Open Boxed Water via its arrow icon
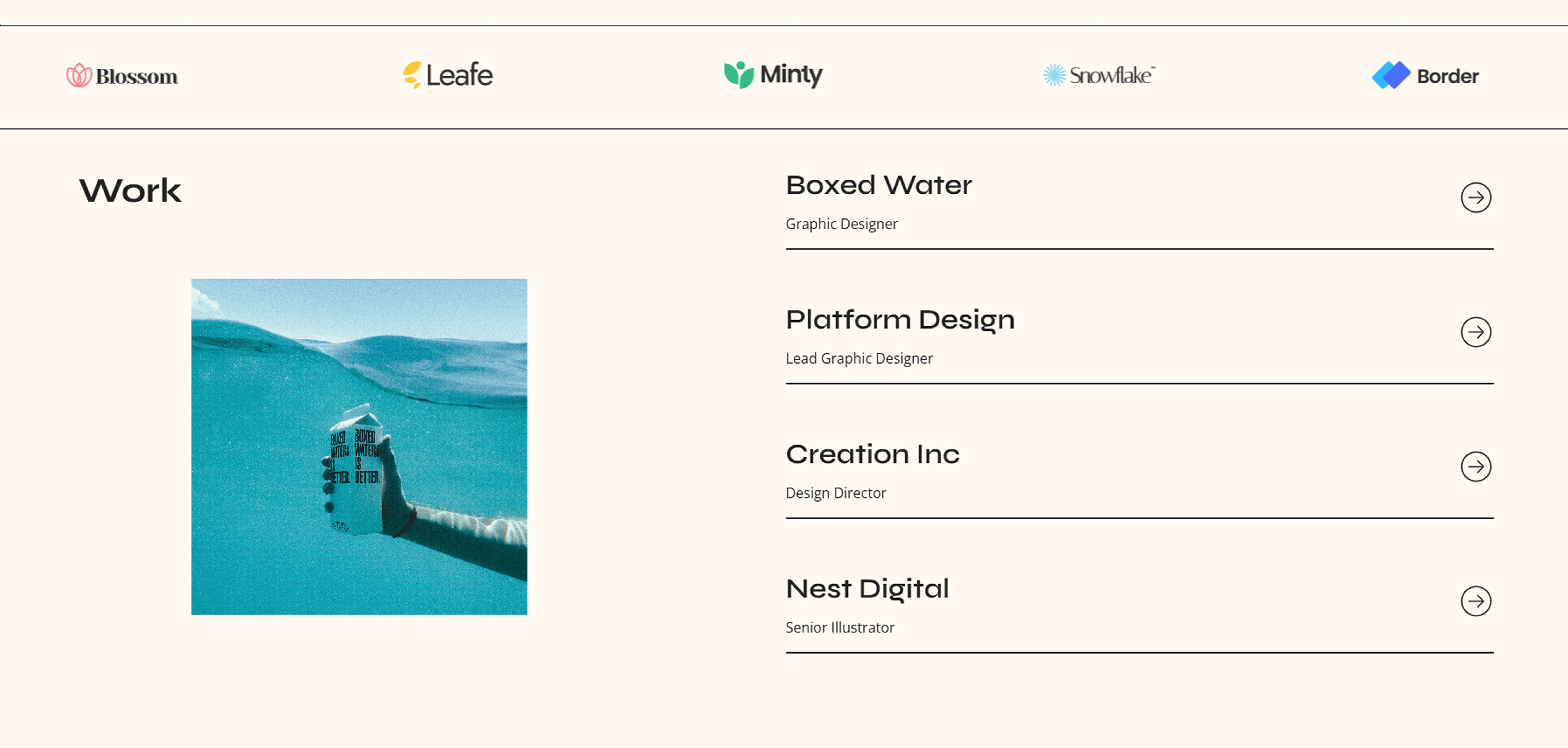 (1476, 197)
